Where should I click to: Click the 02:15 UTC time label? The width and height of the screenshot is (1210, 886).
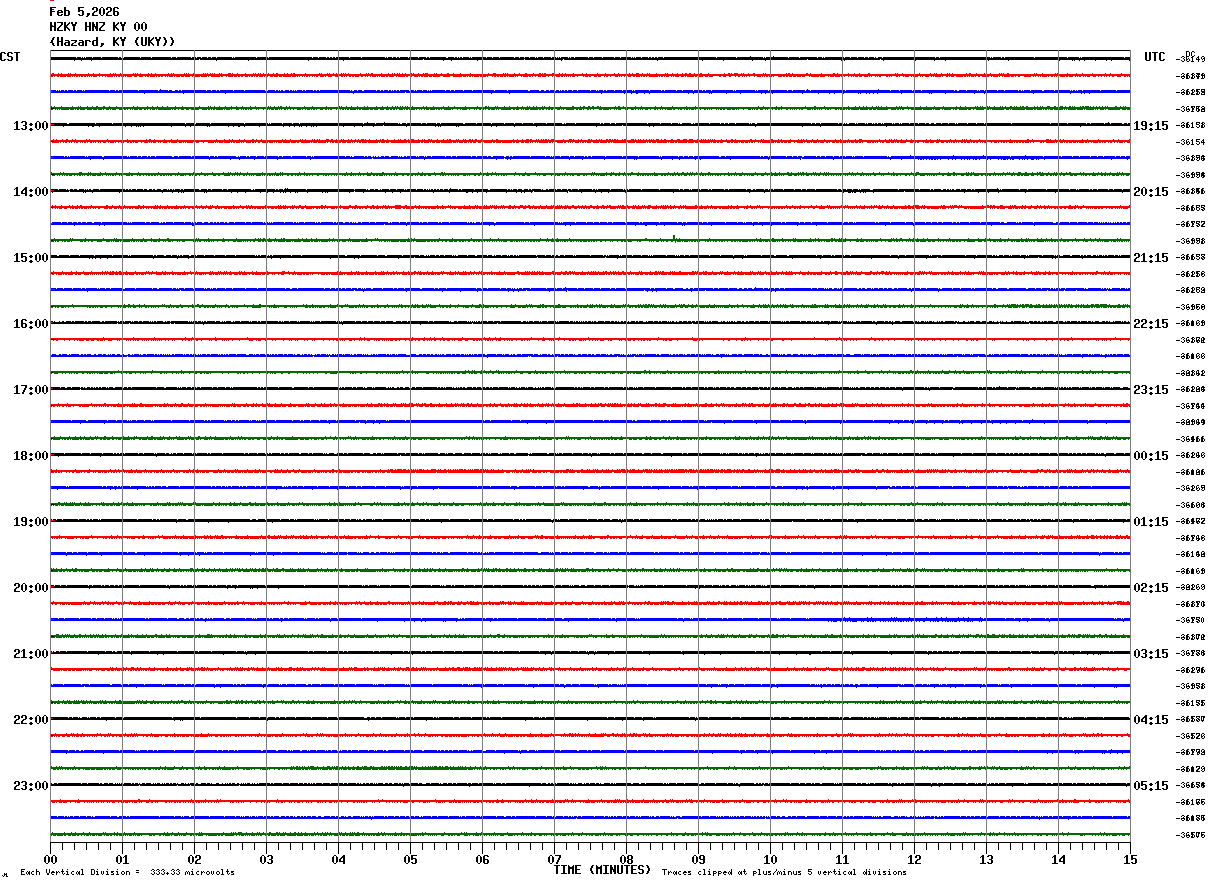(1151, 588)
